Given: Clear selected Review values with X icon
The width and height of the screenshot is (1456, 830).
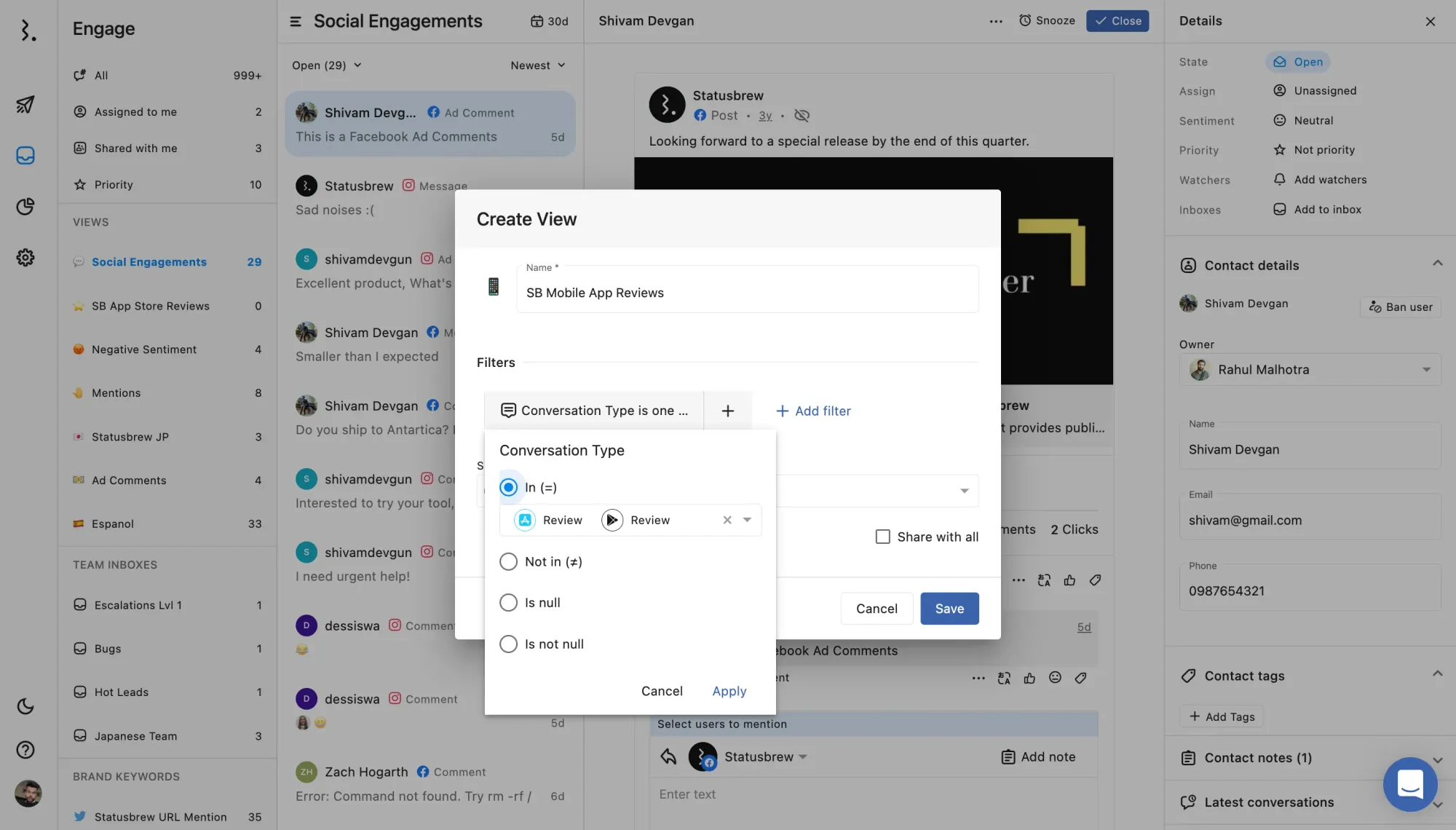Looking at the screenshot, I should 727,520.
